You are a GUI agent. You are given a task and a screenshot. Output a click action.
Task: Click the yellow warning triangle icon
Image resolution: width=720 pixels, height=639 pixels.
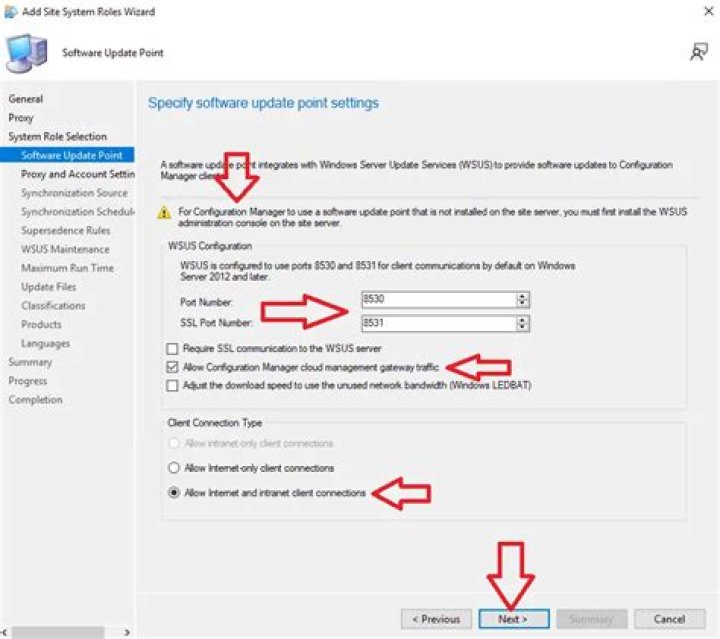point(164,213)
